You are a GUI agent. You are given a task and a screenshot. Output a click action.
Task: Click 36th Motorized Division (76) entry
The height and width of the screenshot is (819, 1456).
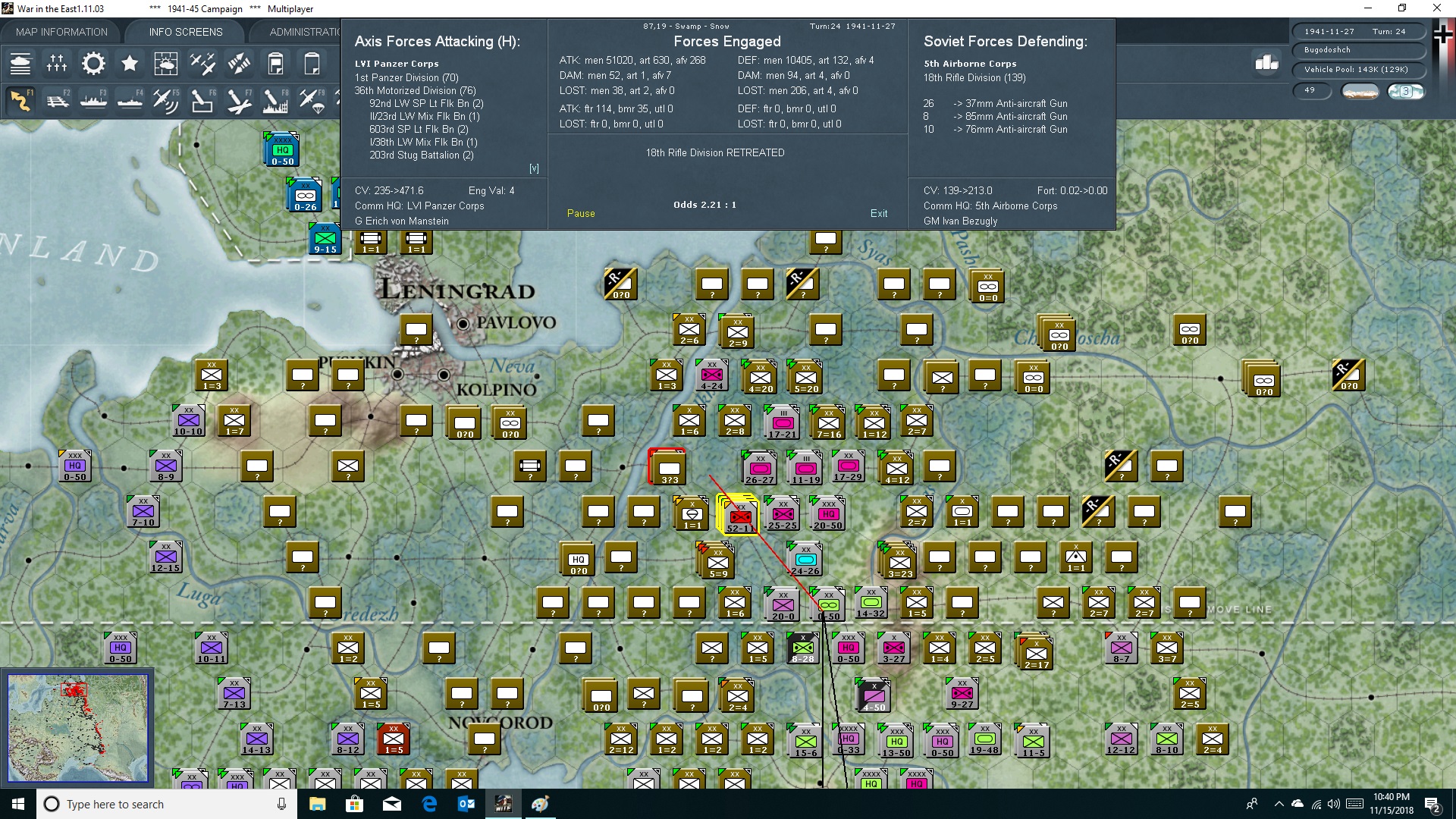point(415,90)
